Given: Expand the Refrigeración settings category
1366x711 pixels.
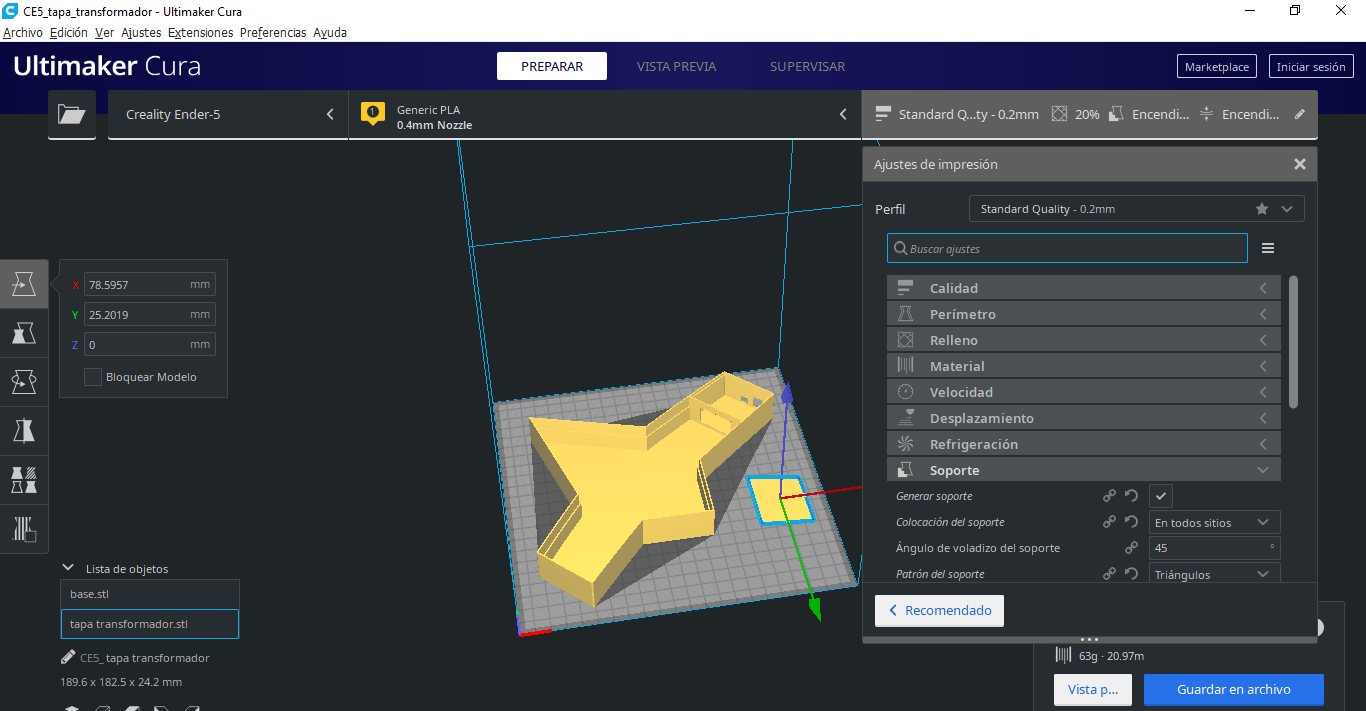Looking at the screenshot, I should pos(1084,444).
